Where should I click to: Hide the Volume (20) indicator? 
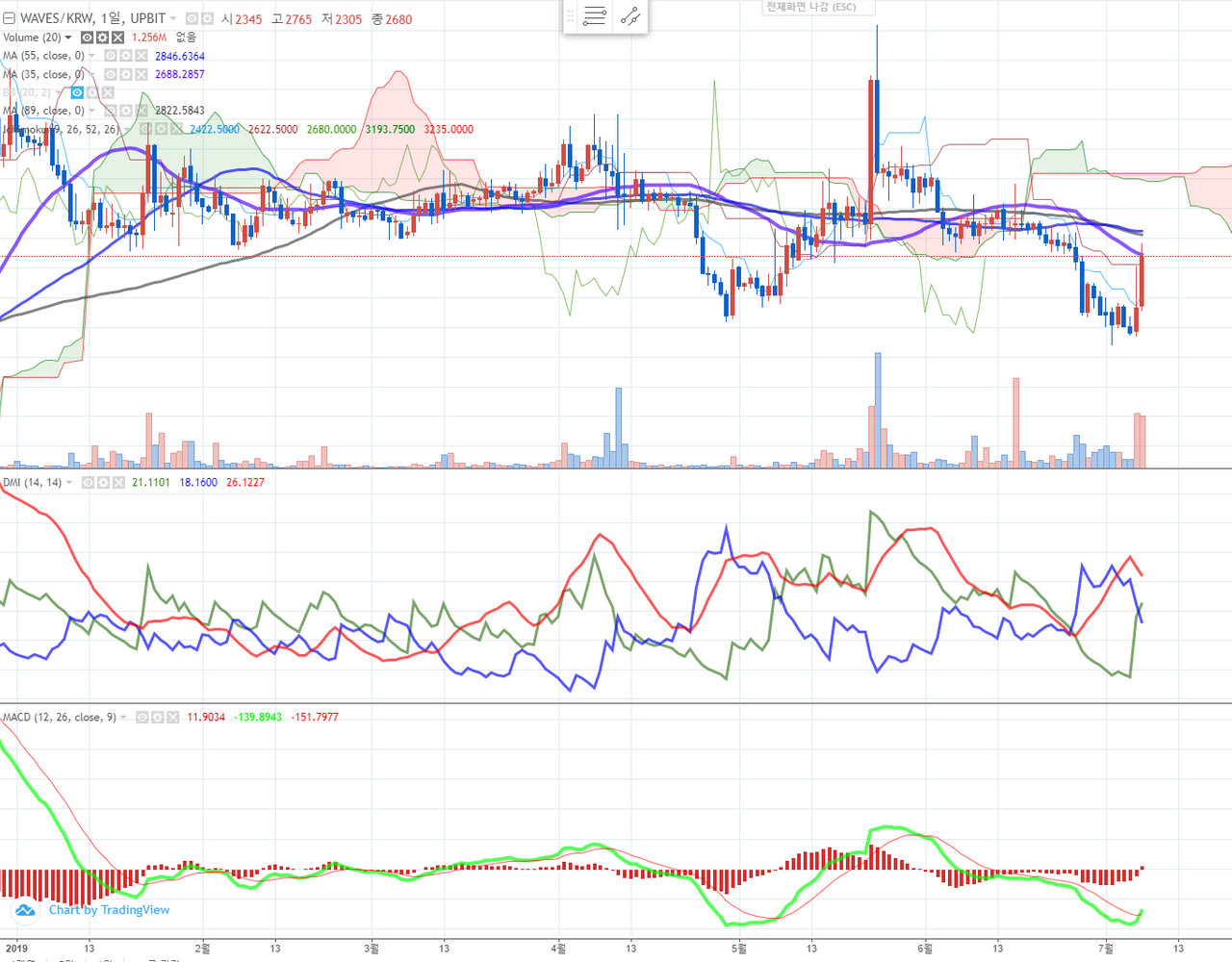[x=87, y=38]
